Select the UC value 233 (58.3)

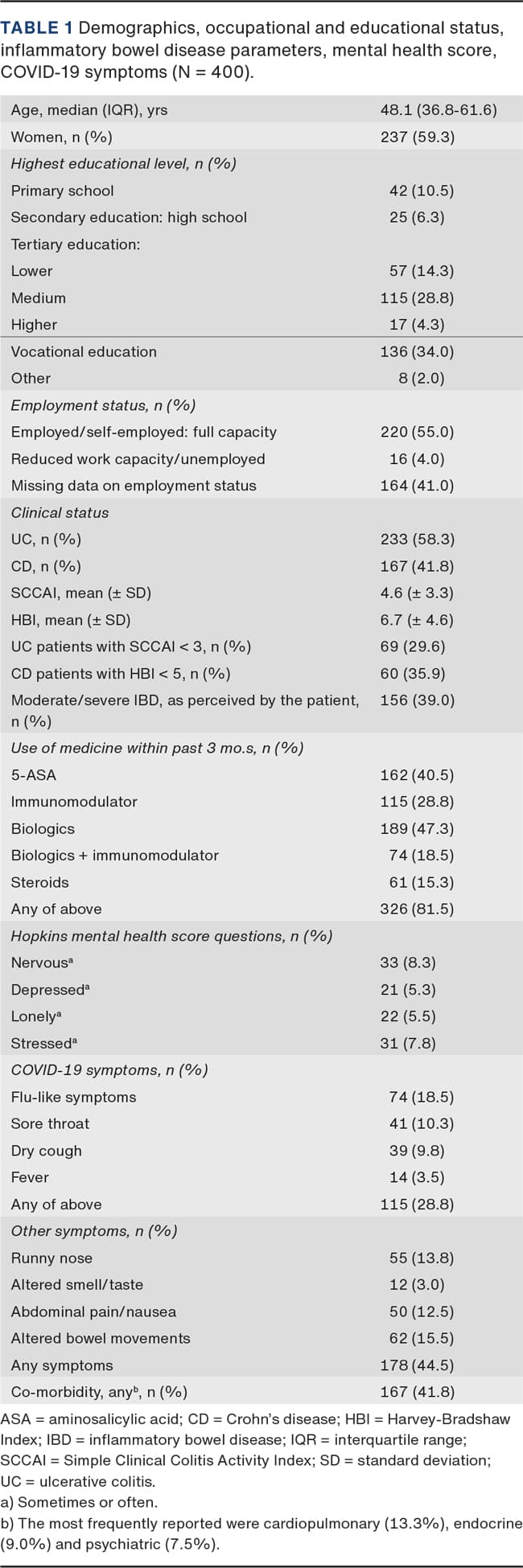(417, 540)
